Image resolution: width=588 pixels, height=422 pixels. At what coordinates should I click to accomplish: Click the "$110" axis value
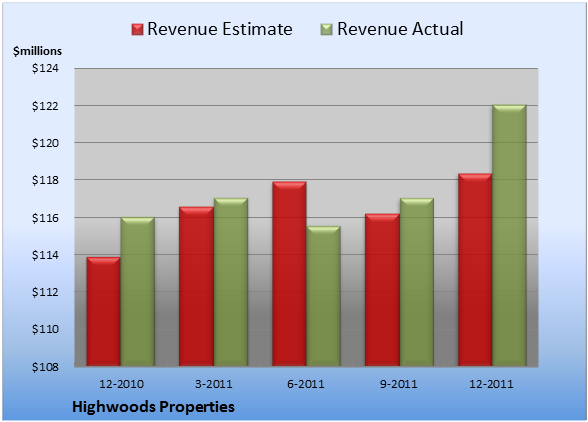point(45,329)
